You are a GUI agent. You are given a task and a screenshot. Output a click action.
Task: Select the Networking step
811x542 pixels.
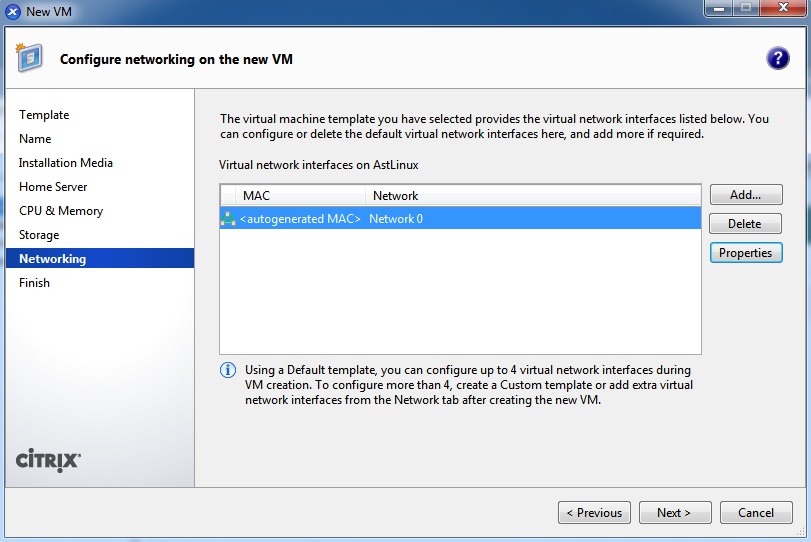point(100,259)
